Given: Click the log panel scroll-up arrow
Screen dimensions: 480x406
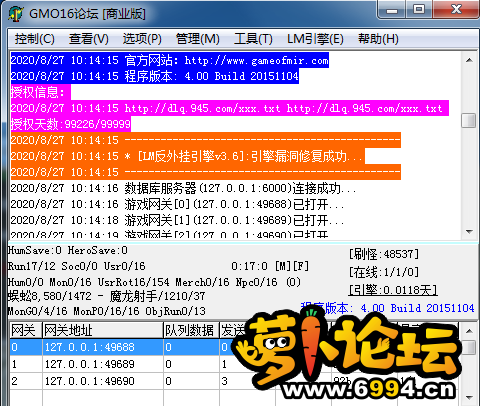Looking at the screenshot, I should pos(469,60).
